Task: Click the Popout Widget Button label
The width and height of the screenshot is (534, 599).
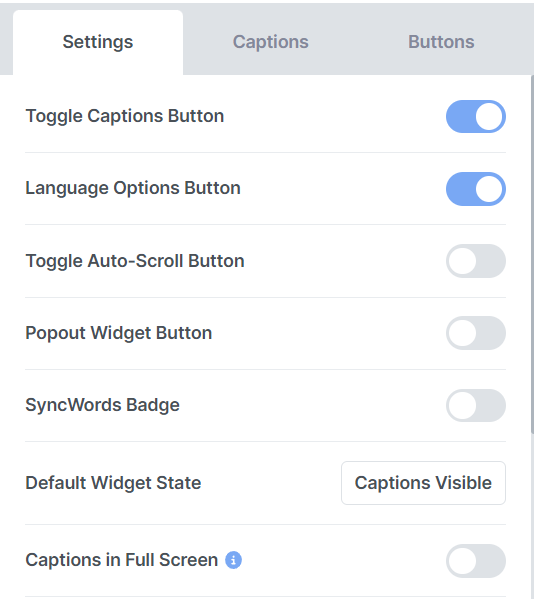Action: point(118,333)
